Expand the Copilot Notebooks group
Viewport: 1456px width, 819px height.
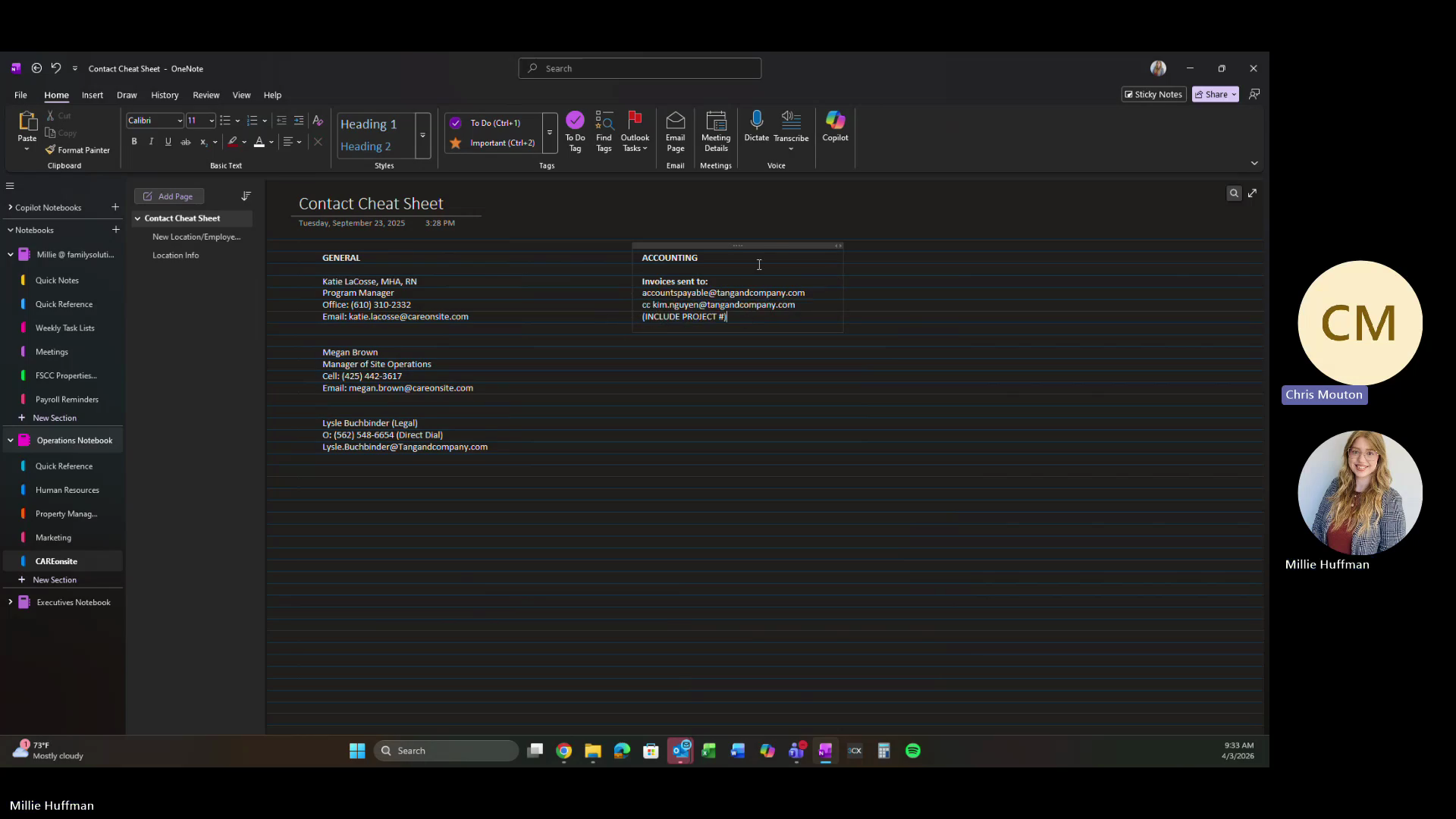tap(10, 207)
